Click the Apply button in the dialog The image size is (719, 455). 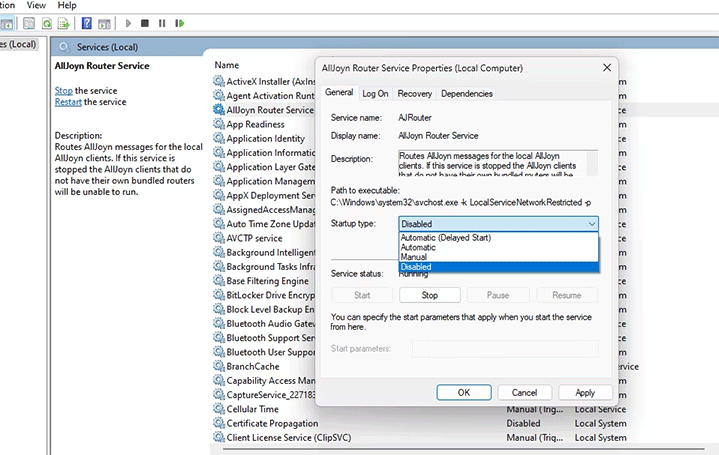coord(585,393)
